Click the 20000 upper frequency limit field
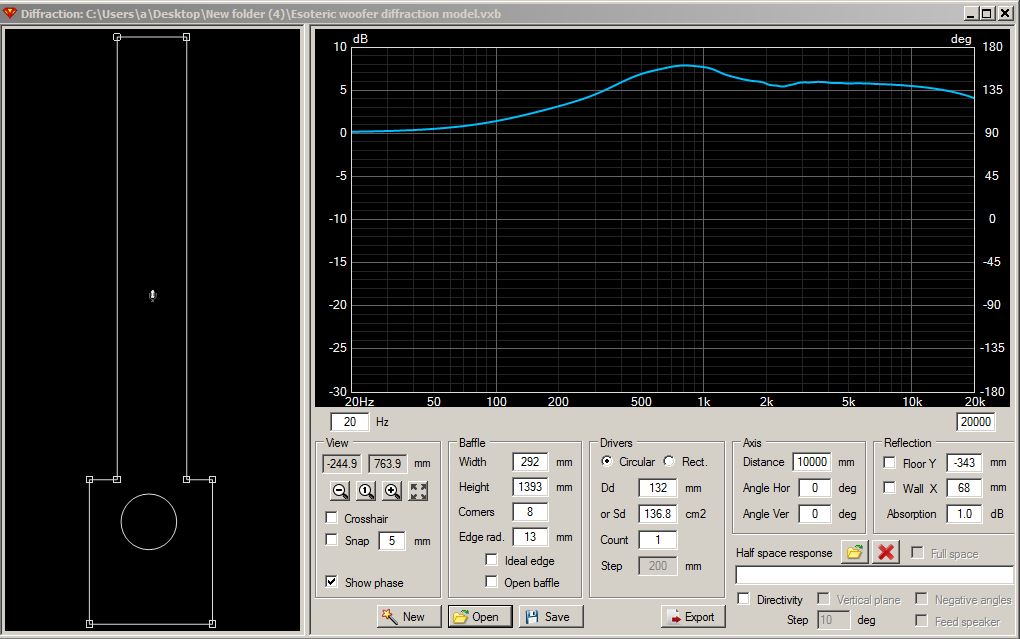Screen dimensions: 1020x639 (976, 422)
